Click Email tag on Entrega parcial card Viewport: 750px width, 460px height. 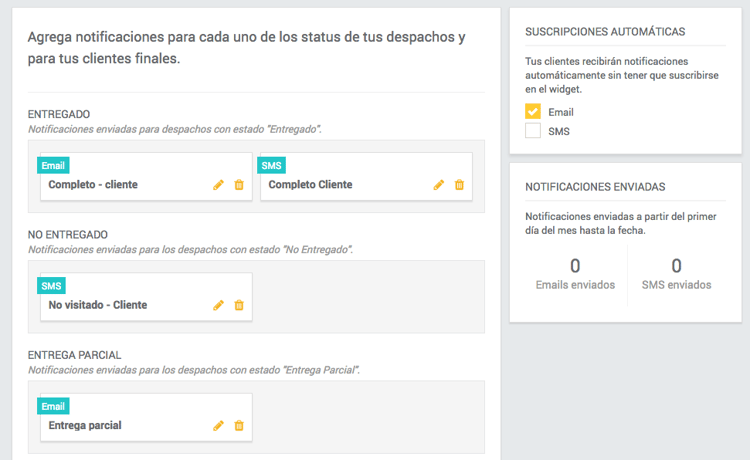coord(53,406)
